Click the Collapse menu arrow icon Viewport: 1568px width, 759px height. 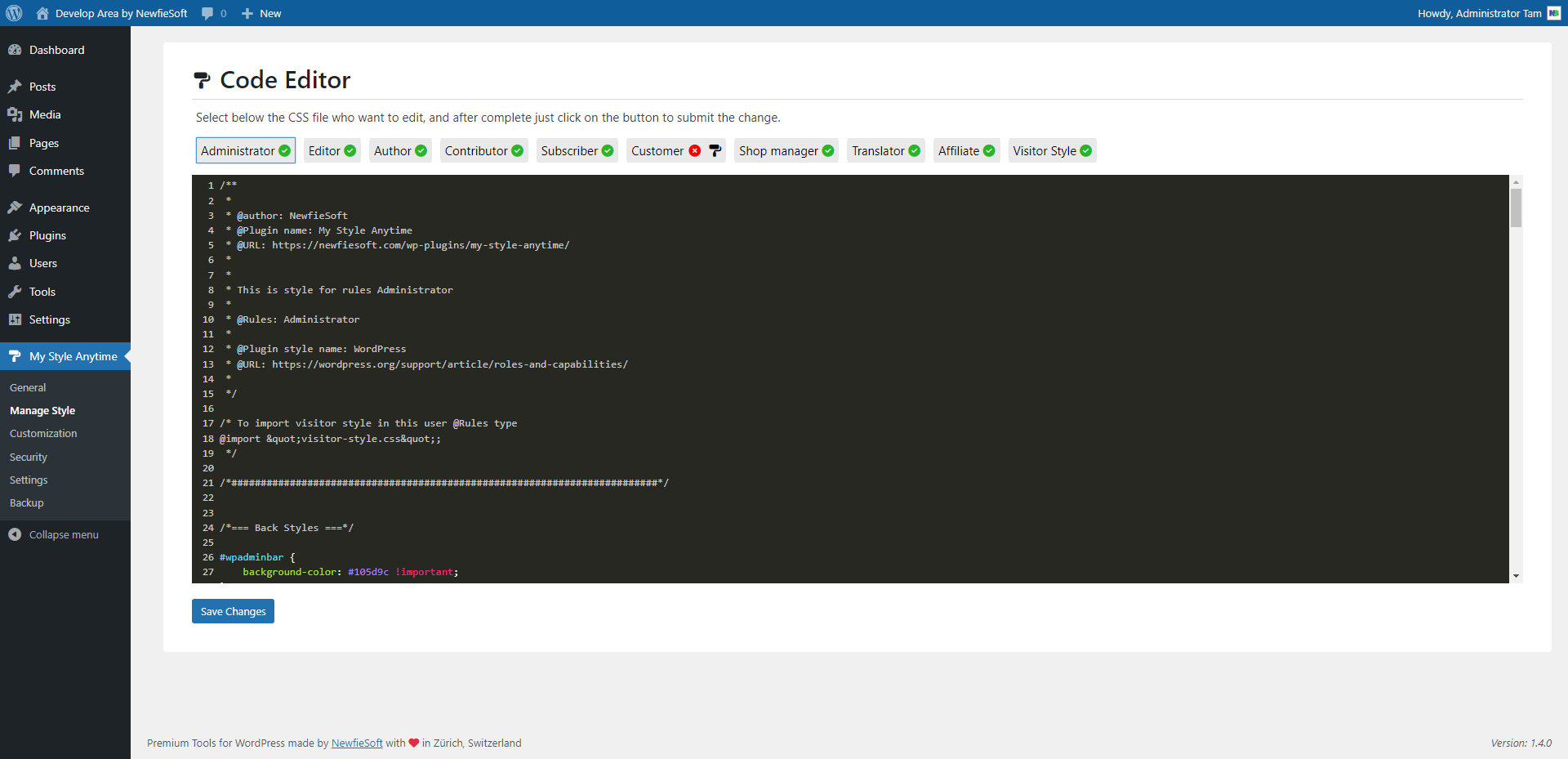(15, 534)
